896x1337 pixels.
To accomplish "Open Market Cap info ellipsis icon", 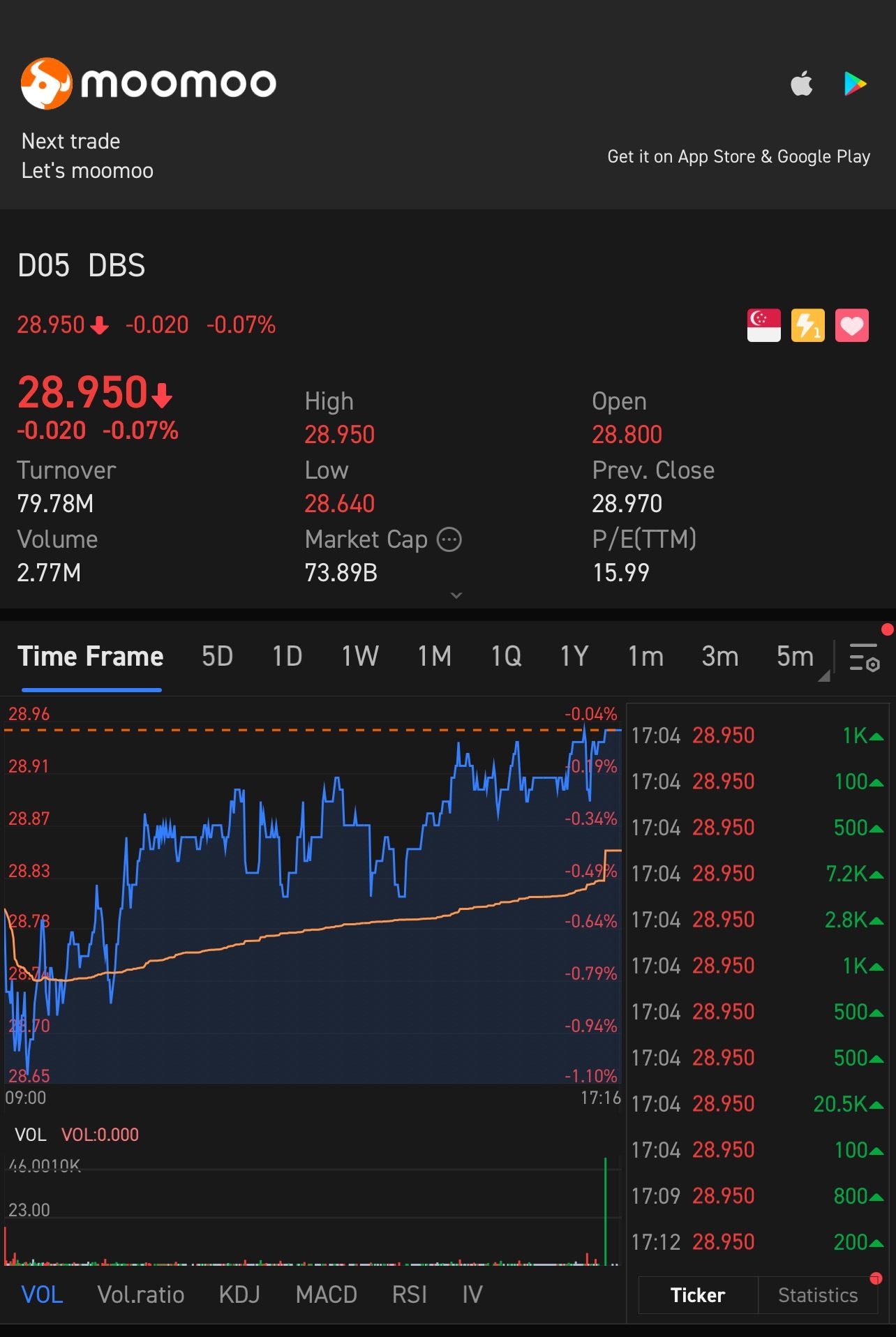I will (449, 539).
